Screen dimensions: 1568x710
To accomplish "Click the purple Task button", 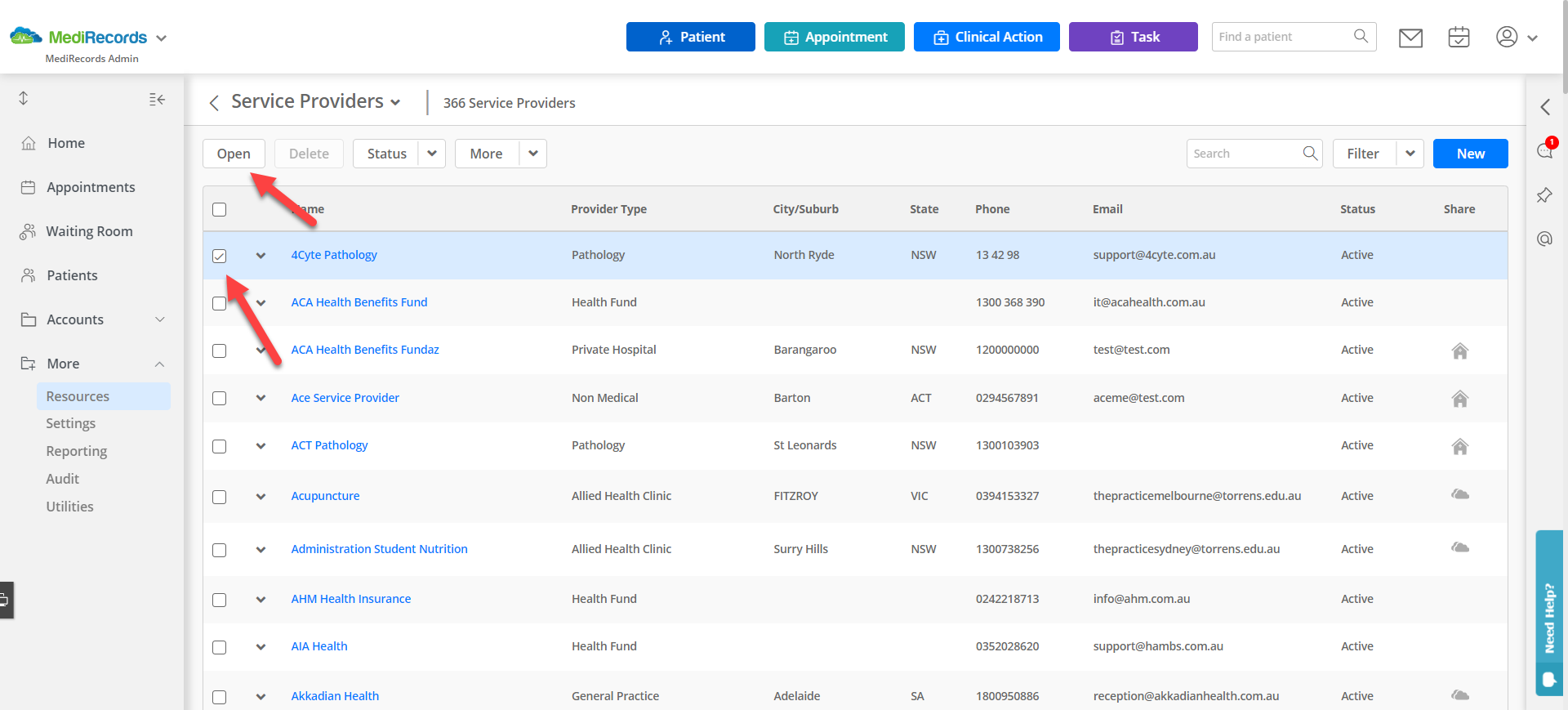I will coord(1134,37).
